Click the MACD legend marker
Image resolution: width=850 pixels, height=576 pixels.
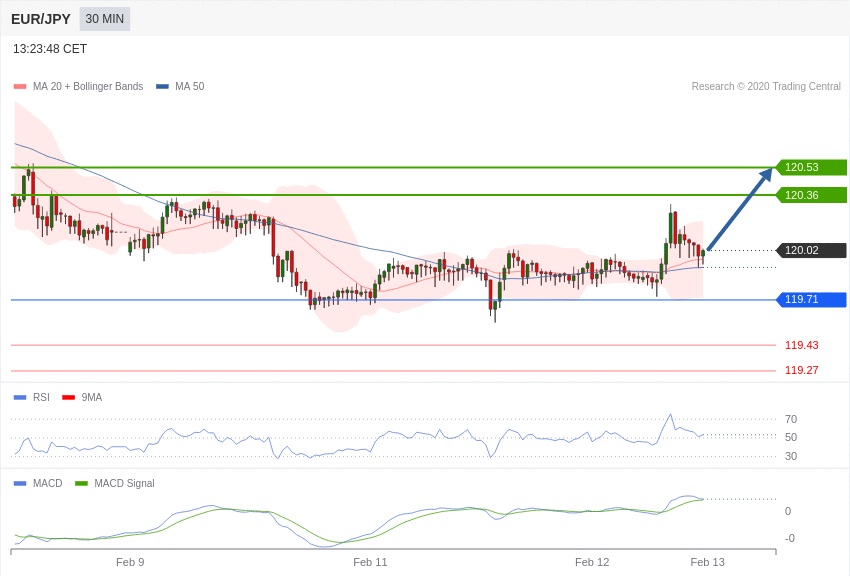click(x=20, y=484)
